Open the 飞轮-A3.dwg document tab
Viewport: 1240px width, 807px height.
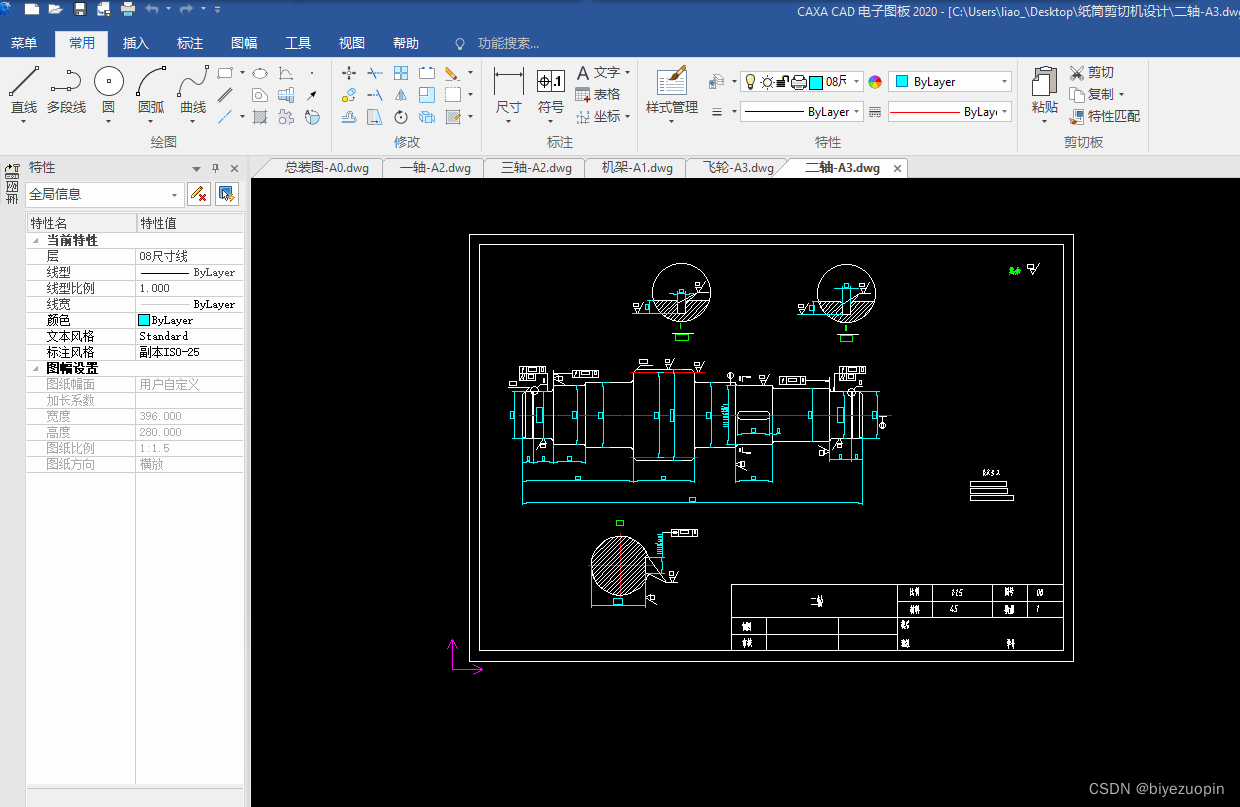point(738,168)
